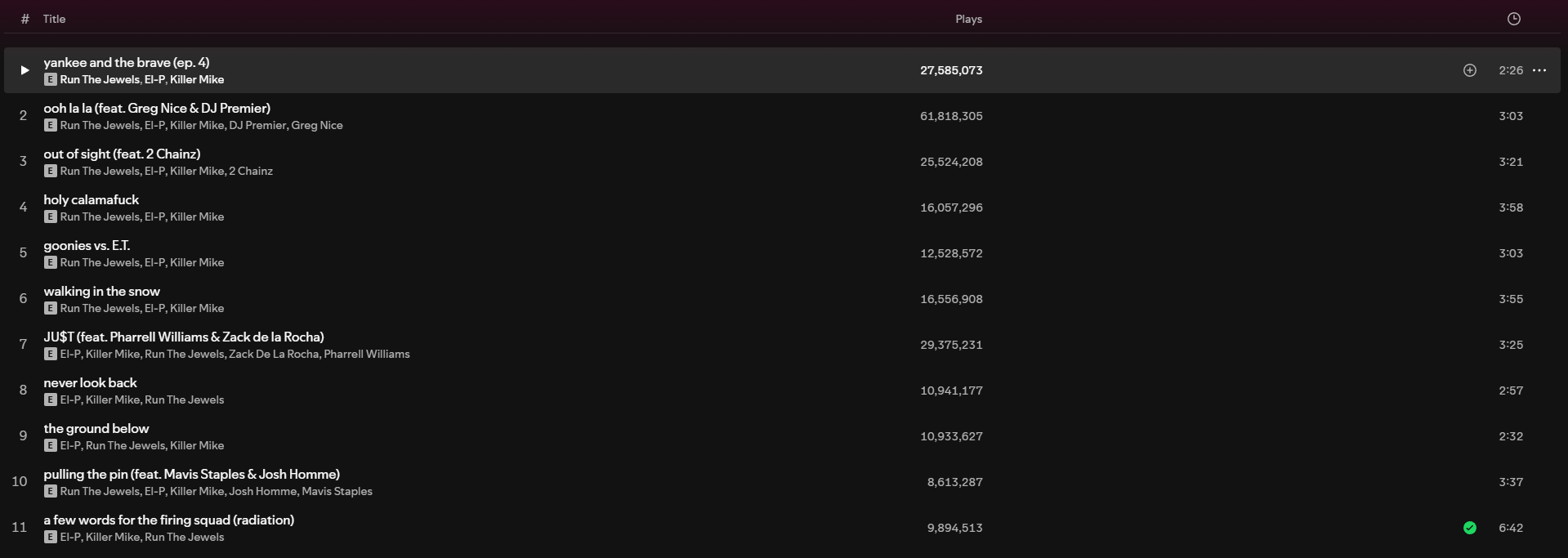The height and width of the screenshot is (558, 1568).
Task: Open Josh Homme artist link
Action: point(262,491)
